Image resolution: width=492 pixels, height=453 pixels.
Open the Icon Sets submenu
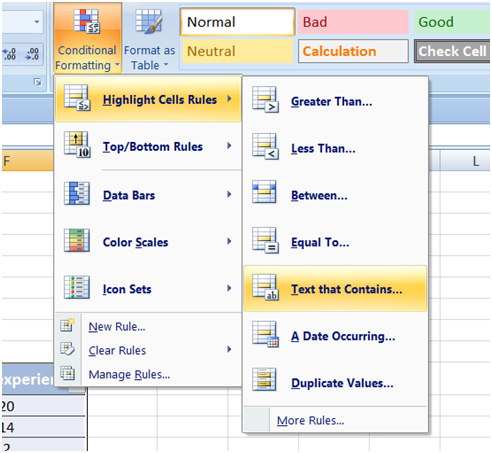148,289
